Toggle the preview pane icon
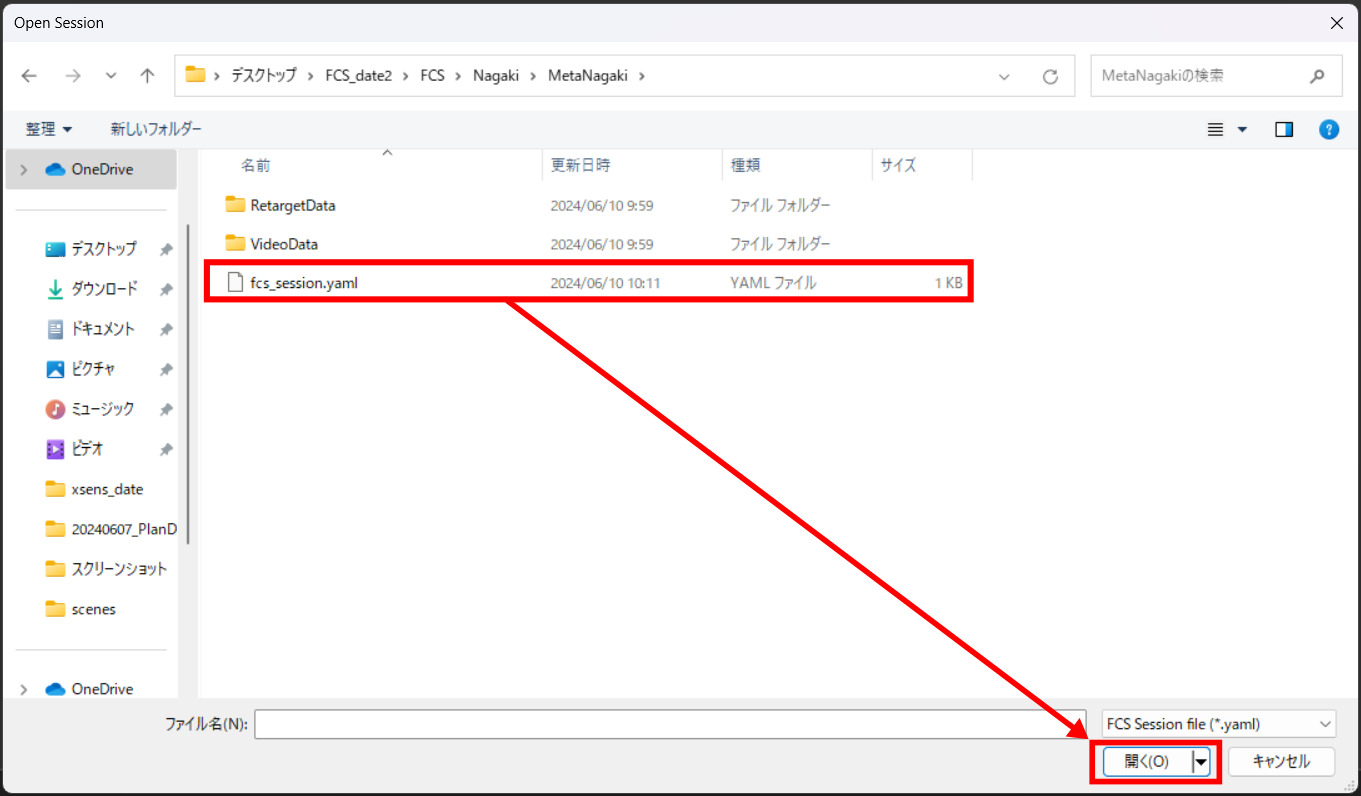The image size is (1361, 796). (x=1284, y=129)
